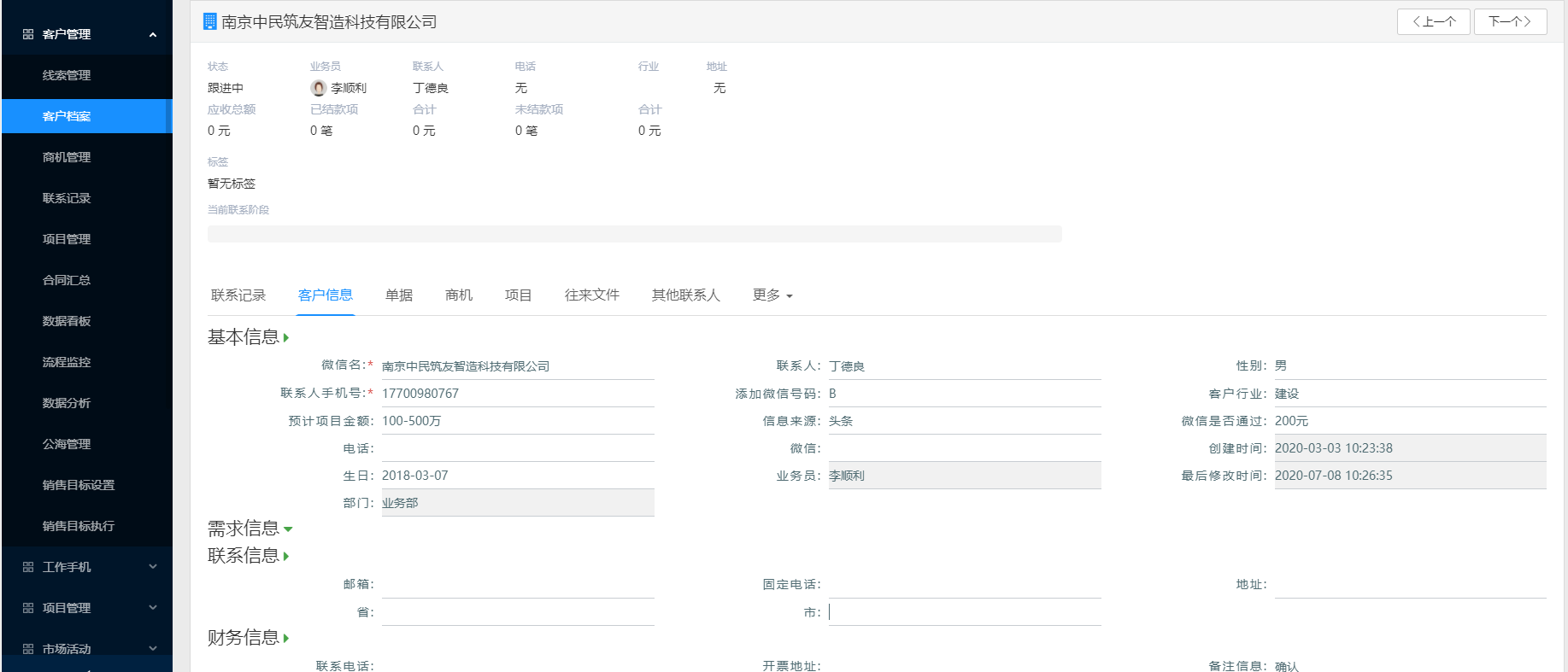
Task: Go to previous customer with 上一个
Action: point(1434,21)
